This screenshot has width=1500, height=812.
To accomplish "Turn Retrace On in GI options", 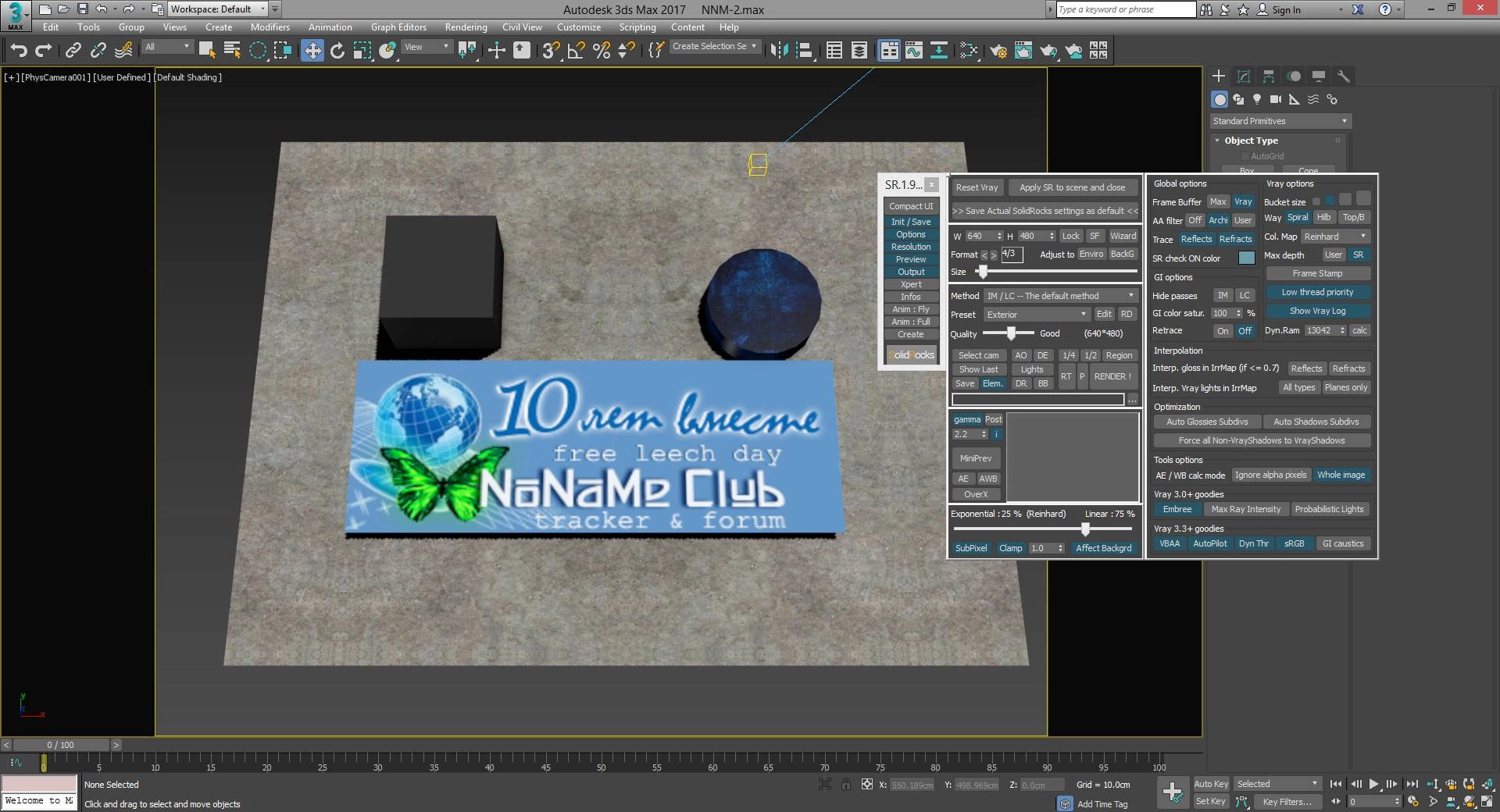I will pyautogui.click(x=1223, y=331).
